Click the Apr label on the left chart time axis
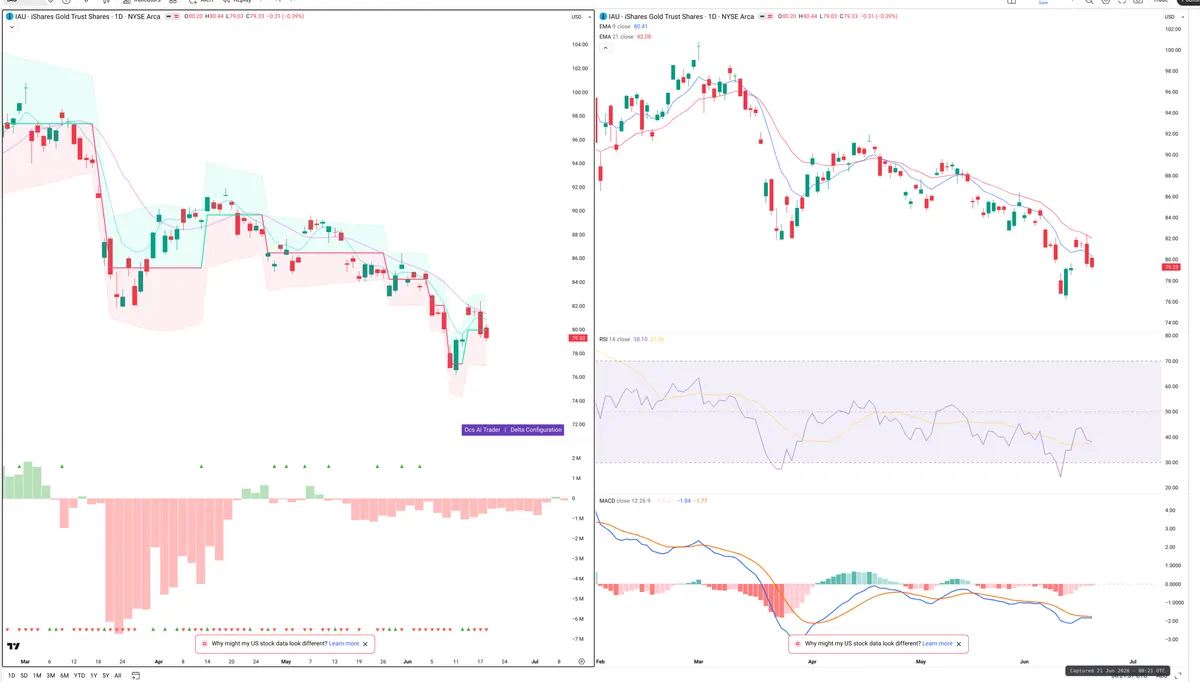The width and height of the screenshot is (1200, 682). pos(159,662)
